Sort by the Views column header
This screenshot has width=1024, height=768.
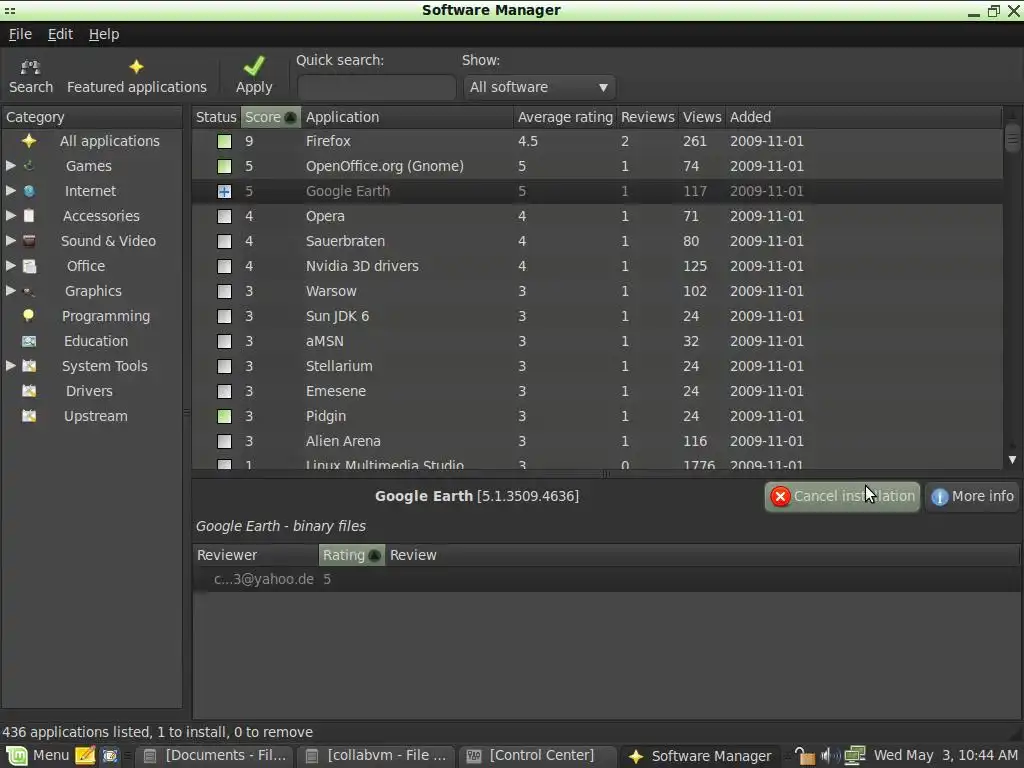702,118
